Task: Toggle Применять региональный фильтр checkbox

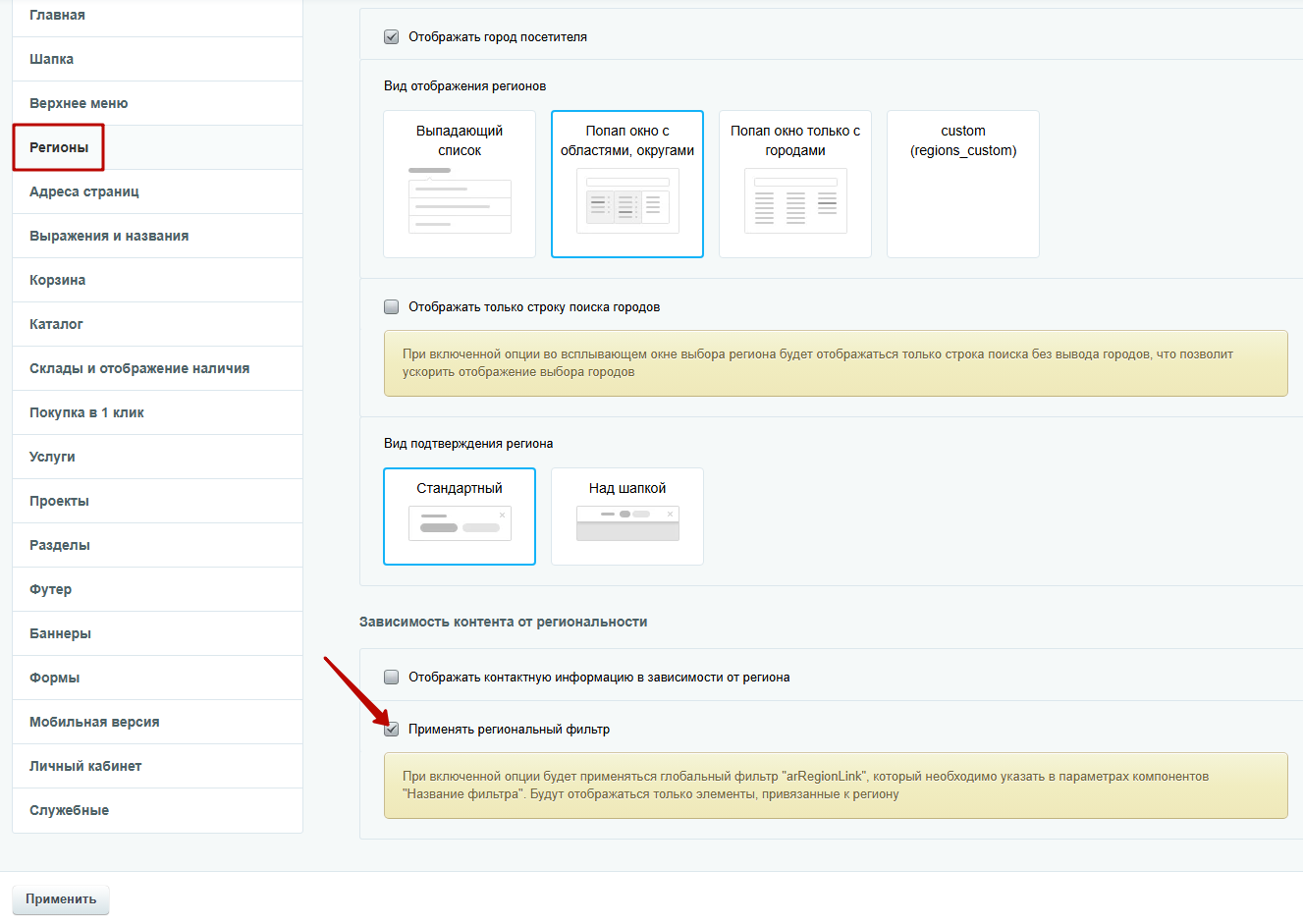Action: click(x=391, y=729)
